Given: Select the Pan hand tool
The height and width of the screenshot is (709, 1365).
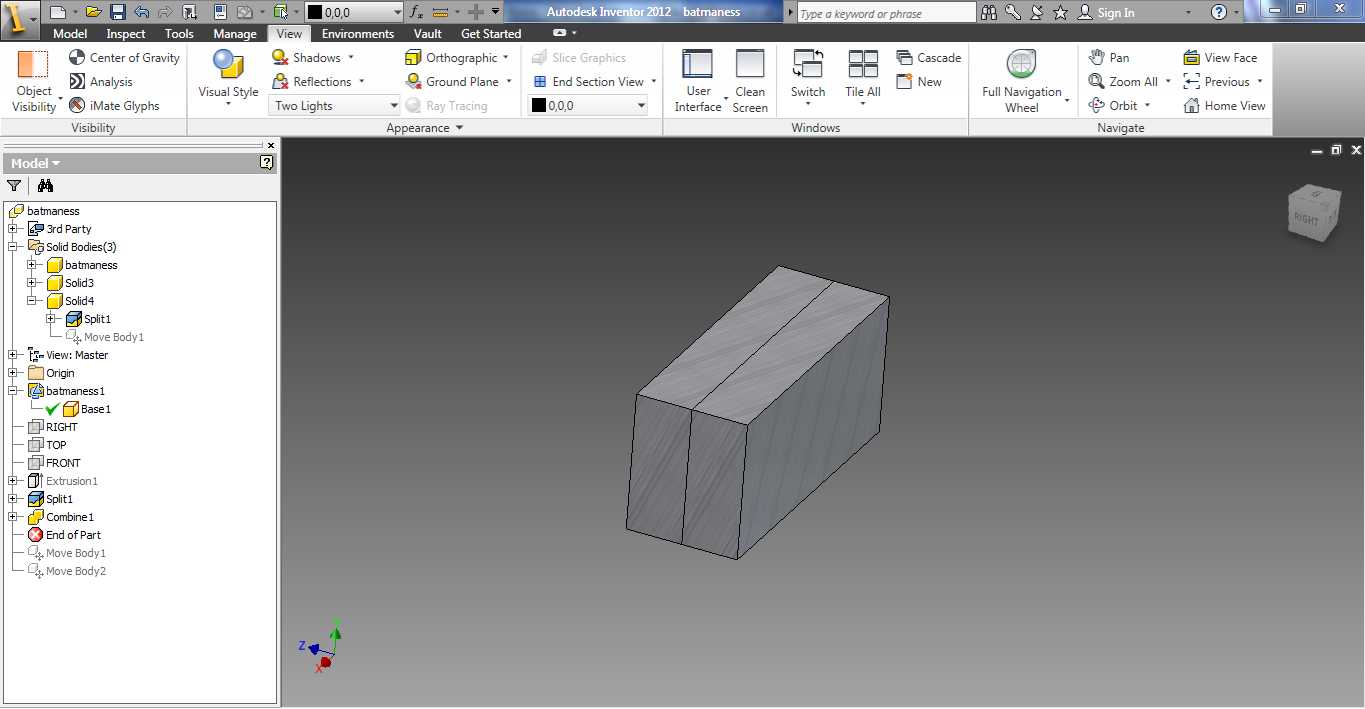Looking at the screenshot, I should (1109, 57).
